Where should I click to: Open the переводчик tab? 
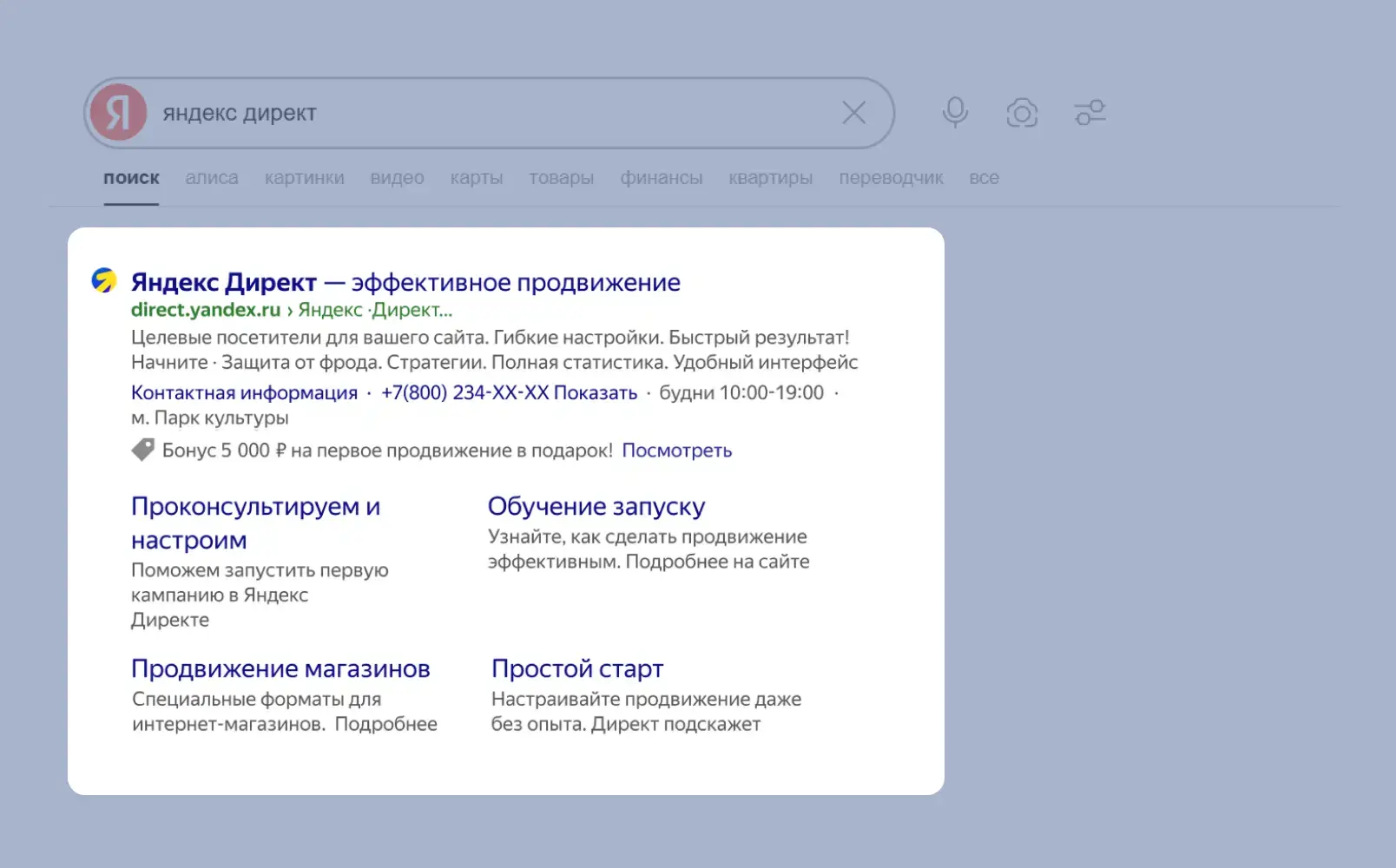pyautogui.click(x=892, y=178)
